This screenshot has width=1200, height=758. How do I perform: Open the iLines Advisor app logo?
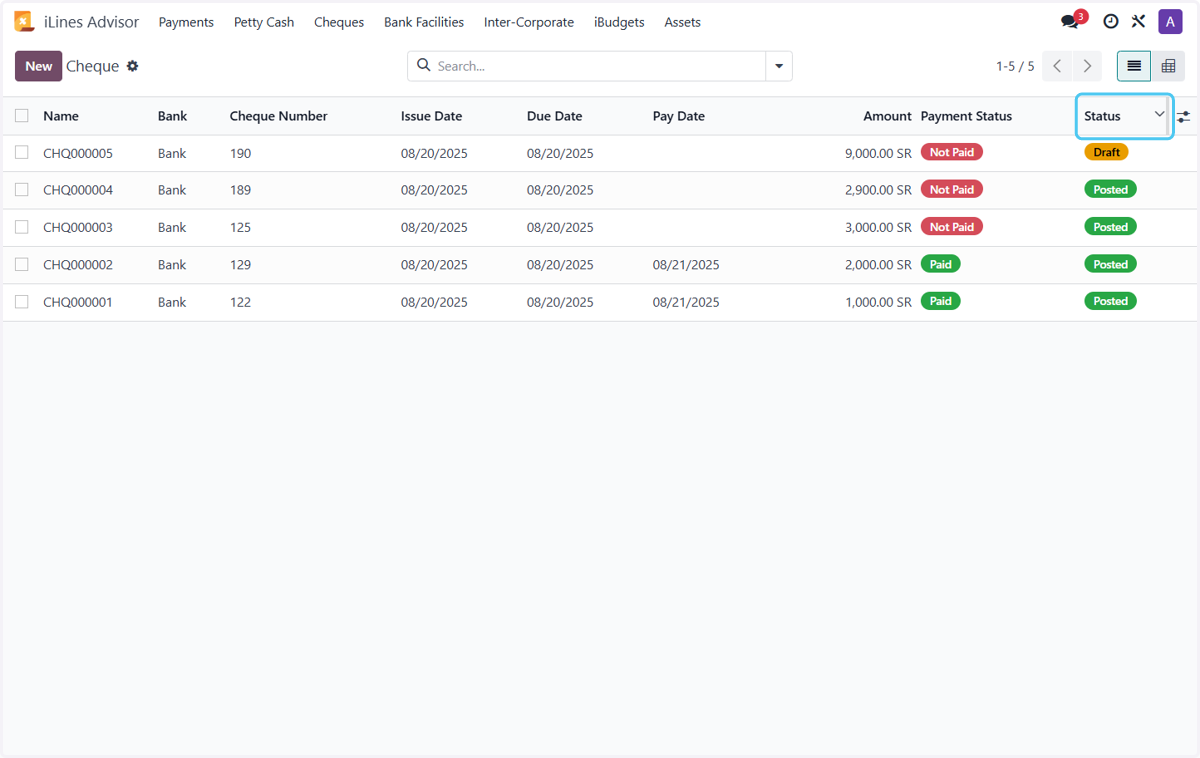tap(24, 22)
